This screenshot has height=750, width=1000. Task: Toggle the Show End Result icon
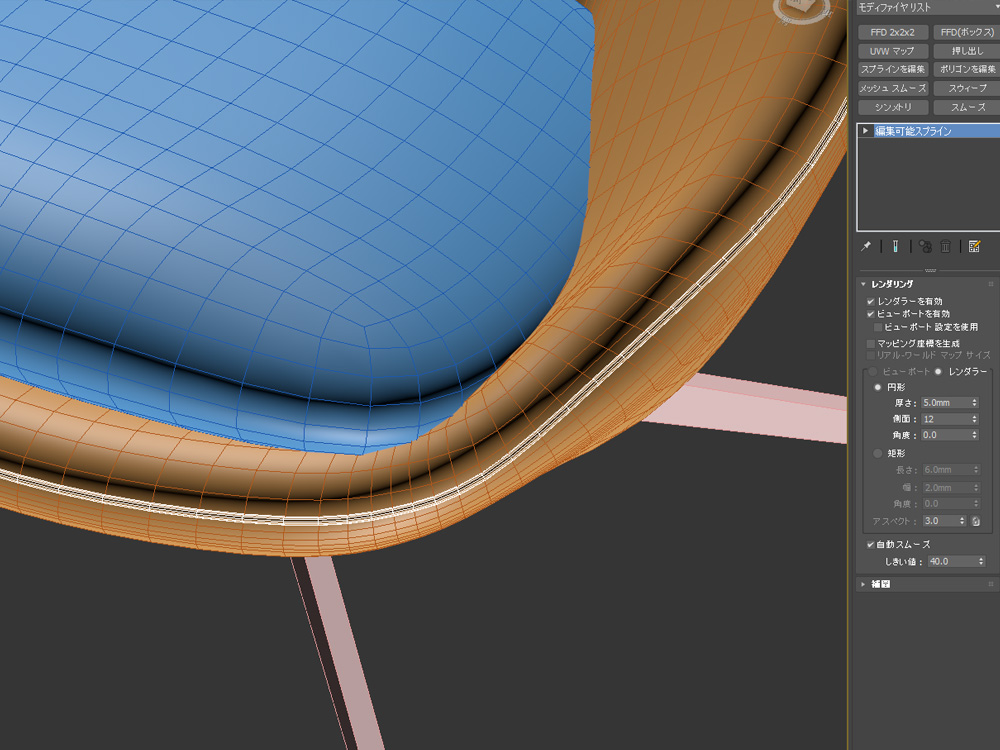(896, 246)
